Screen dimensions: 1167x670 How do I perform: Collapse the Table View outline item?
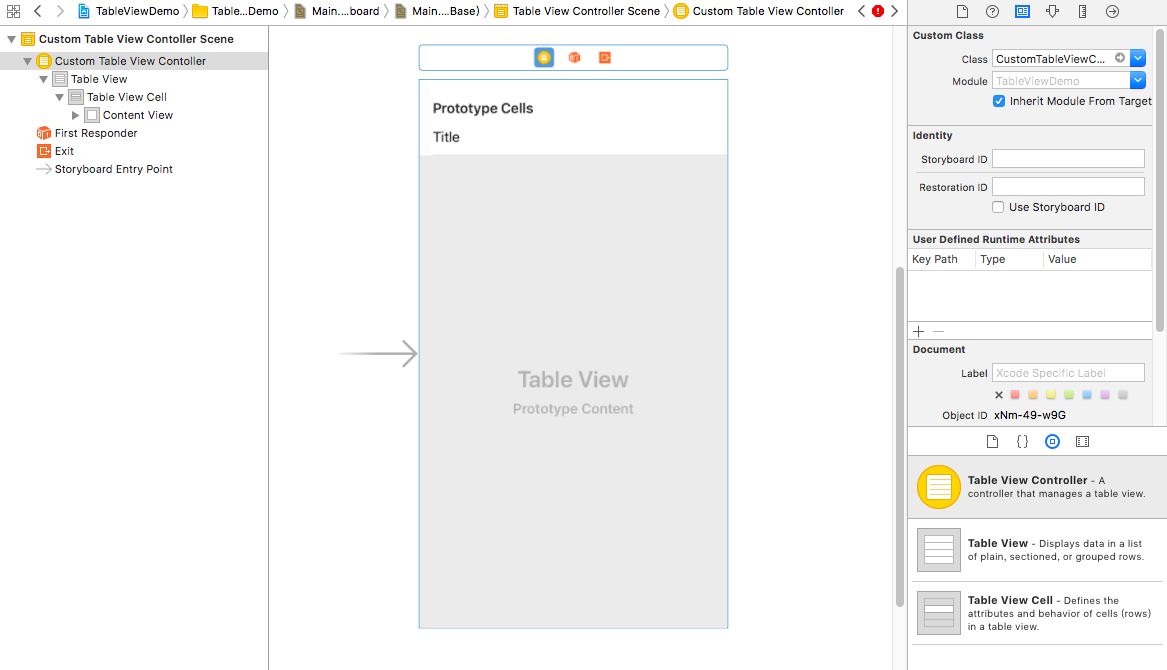click(x=44, y=79)
